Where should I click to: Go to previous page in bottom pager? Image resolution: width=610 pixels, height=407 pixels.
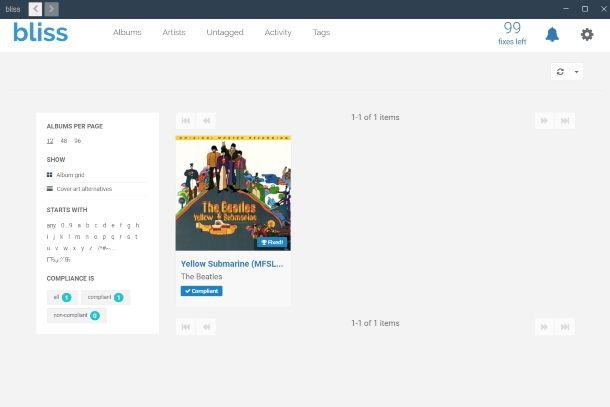coord(206,327)
